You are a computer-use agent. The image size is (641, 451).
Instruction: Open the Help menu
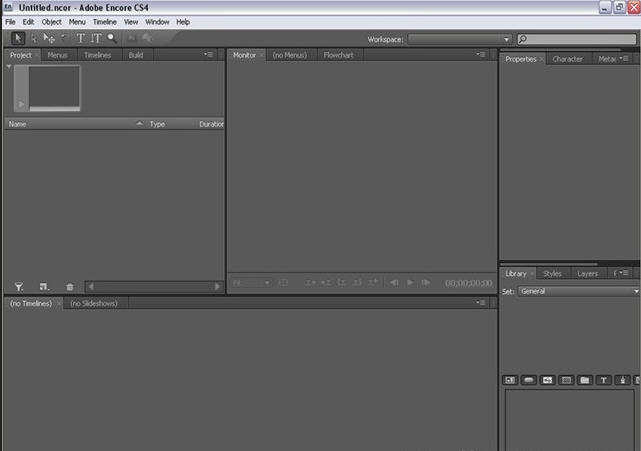[x=183, y=22]
